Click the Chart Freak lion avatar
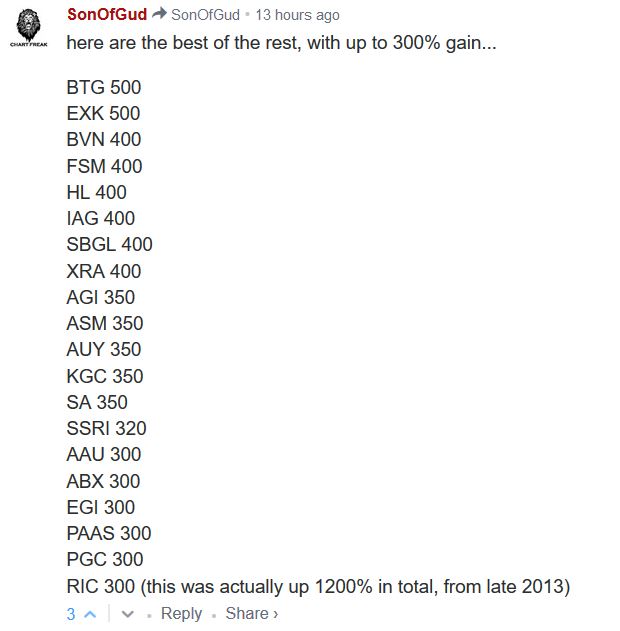 pos(27,29)
